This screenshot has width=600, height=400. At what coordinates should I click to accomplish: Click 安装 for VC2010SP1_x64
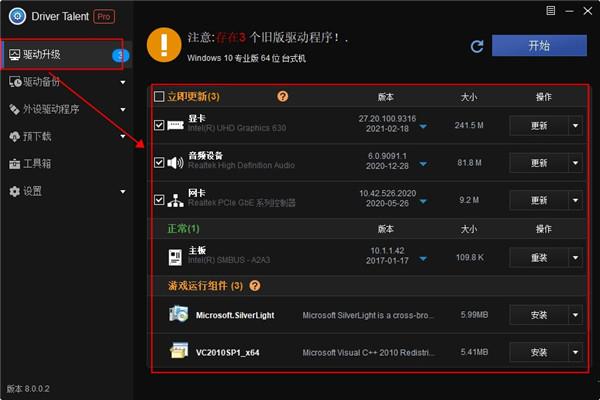point(539,352)
